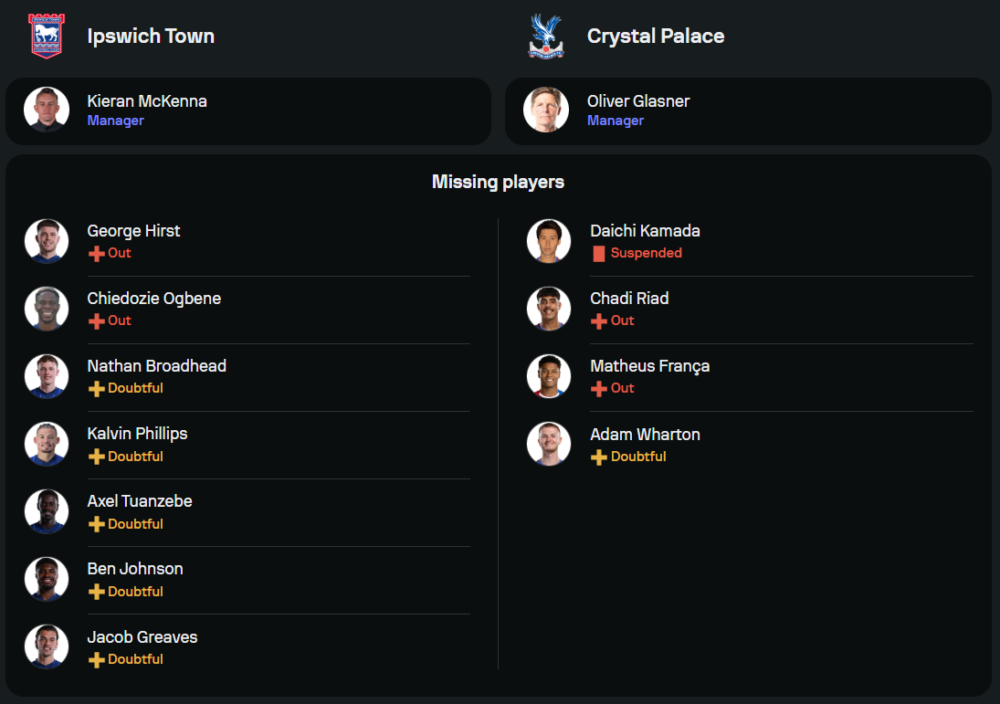1000x704 pixels.
Task: Click Adam Wharton's yellow doubtful cross icon
Action: point(599,457)
